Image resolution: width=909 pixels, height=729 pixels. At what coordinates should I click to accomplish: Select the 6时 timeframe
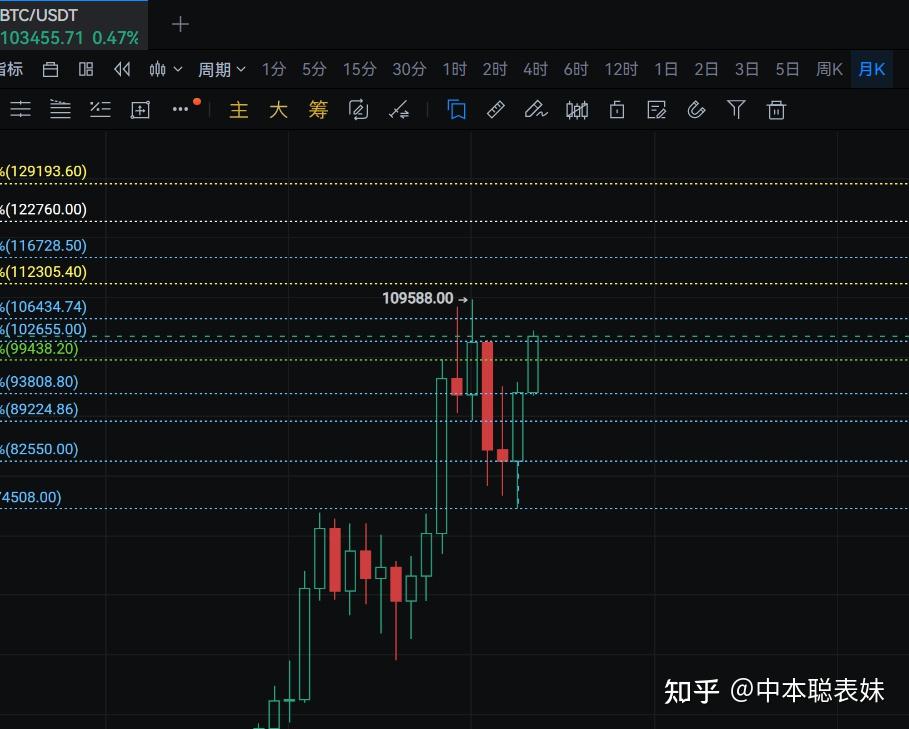click(576, 70)
